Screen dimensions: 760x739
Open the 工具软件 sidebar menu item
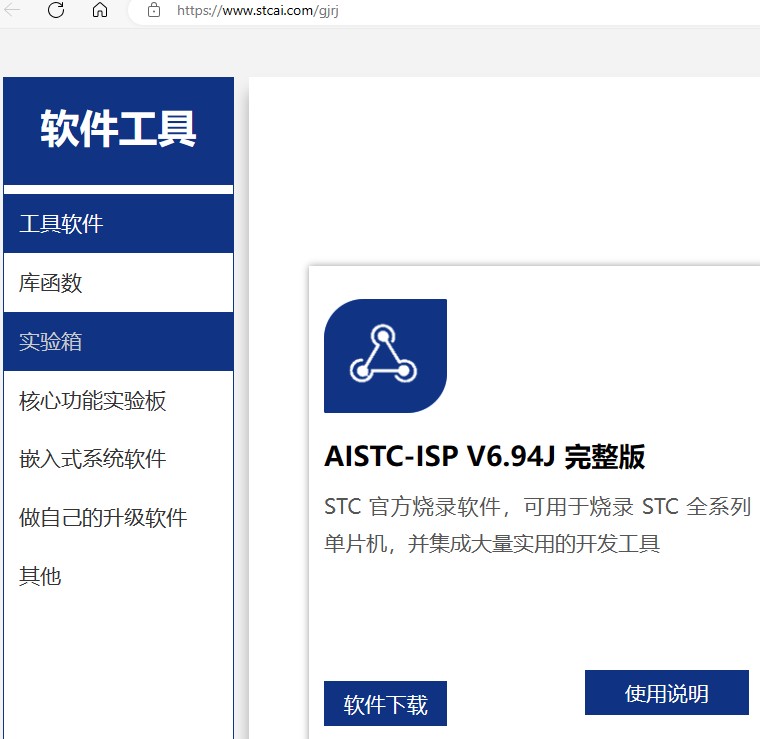point(118,223)
